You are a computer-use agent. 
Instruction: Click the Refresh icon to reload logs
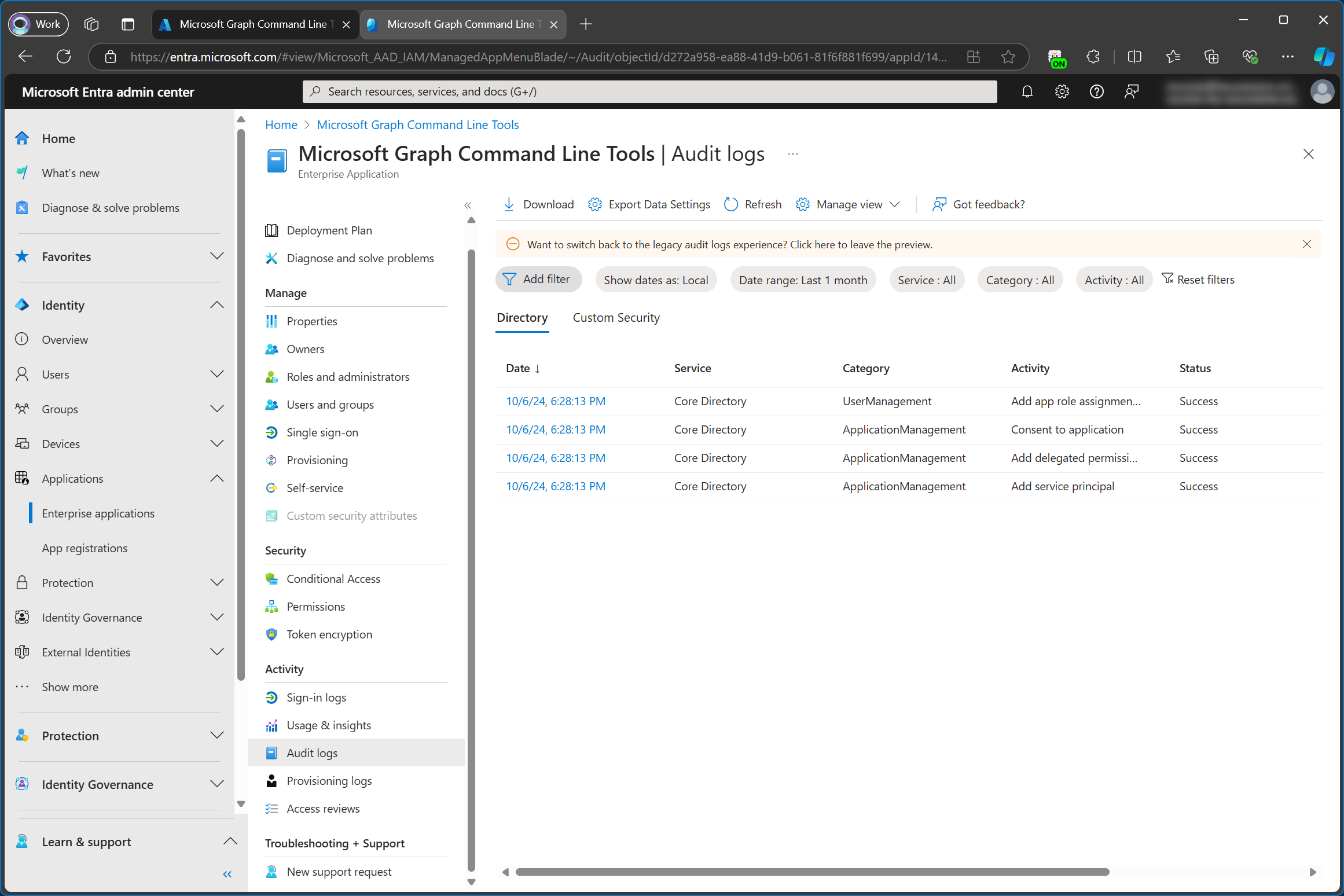point(730,204)
